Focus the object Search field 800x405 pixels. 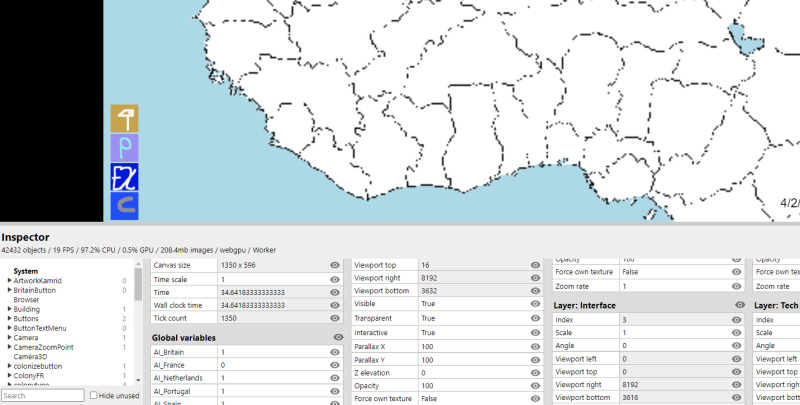point(43,395)
